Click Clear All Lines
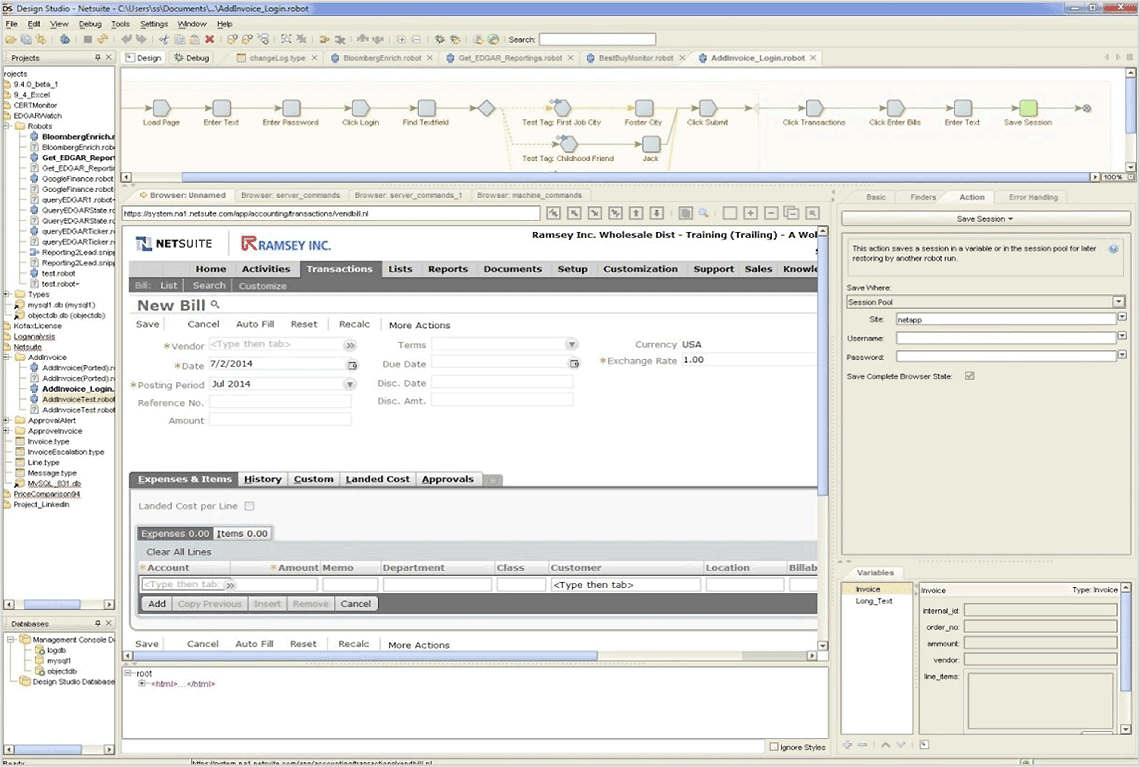 179,552
